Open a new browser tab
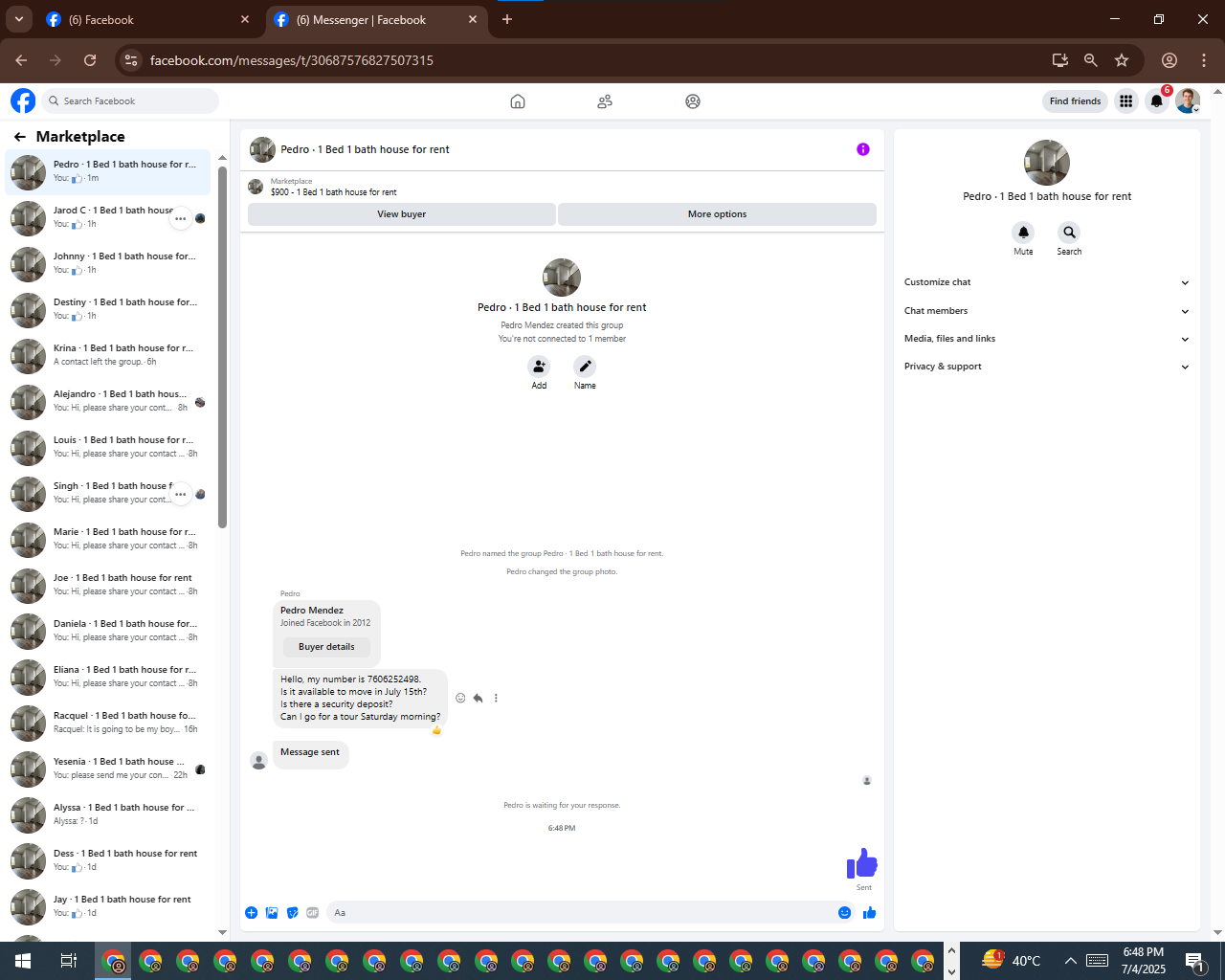The image size is (1225, 980). [507, 19]
